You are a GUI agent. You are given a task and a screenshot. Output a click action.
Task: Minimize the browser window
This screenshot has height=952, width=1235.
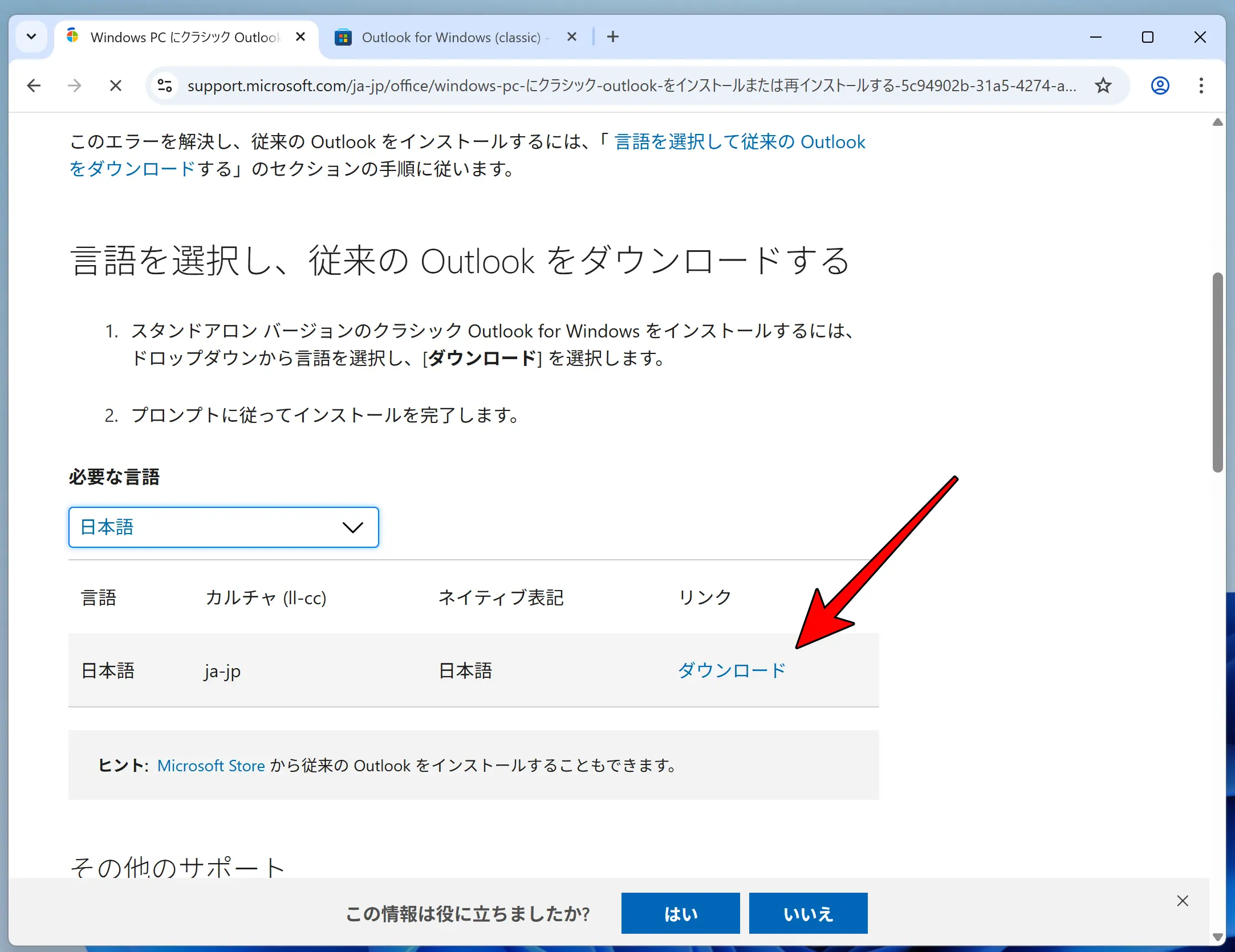coord(1095,37)
